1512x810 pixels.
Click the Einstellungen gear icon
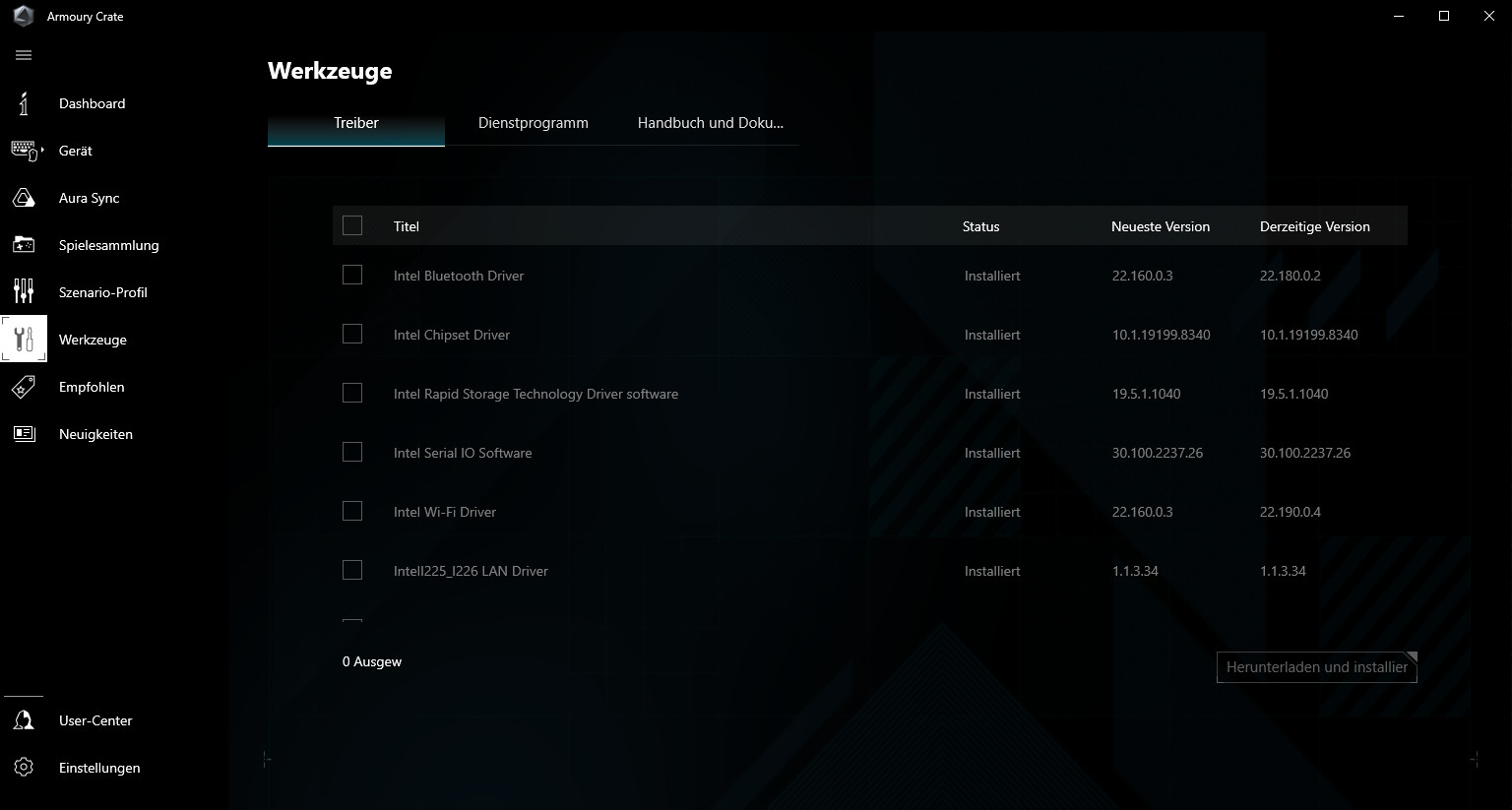point(24,768)
